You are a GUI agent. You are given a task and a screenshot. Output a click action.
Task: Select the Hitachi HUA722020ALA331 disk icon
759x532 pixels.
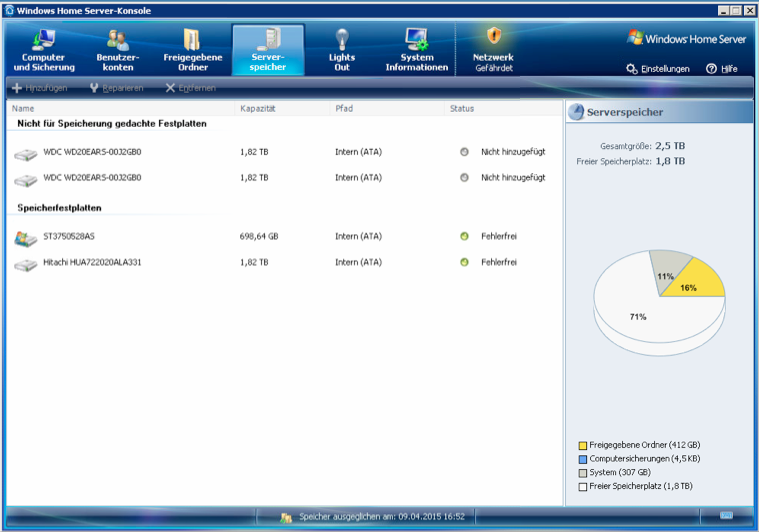tap(26, 265)
